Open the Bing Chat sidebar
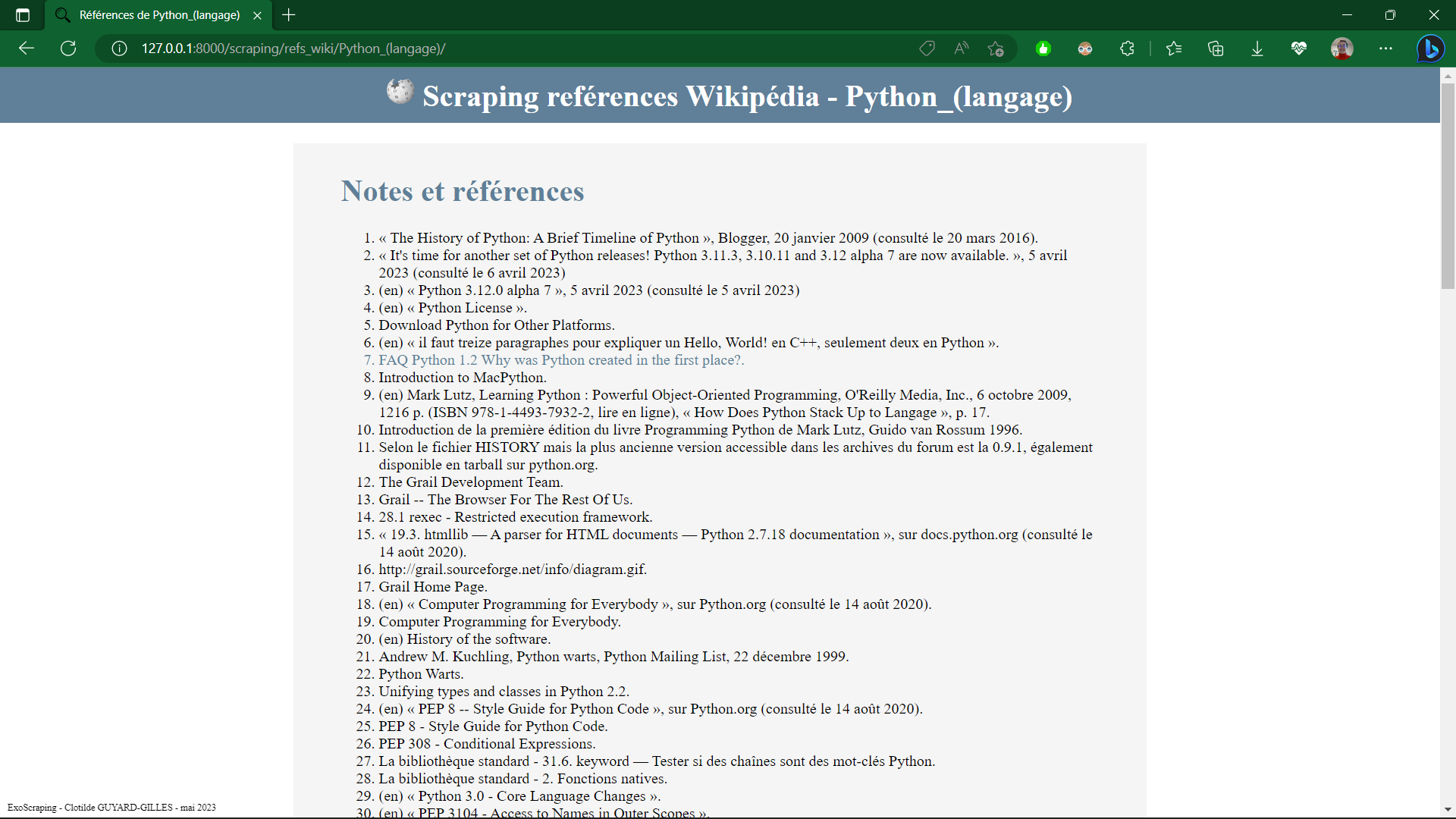 [1432, 49]
